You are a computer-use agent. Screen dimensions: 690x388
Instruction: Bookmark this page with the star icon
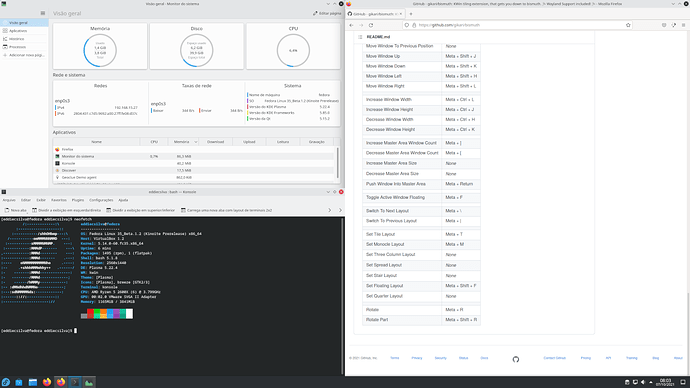point(628,25)
